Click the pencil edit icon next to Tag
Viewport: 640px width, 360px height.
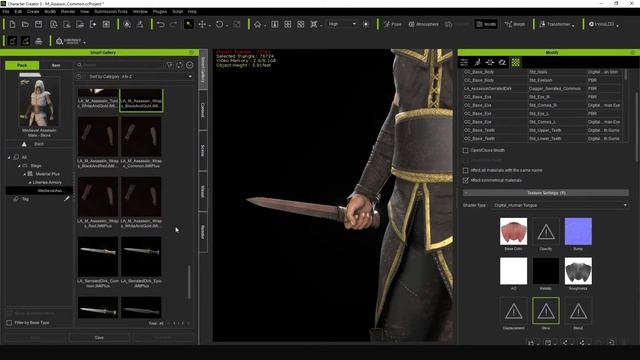tap(67, 199)
